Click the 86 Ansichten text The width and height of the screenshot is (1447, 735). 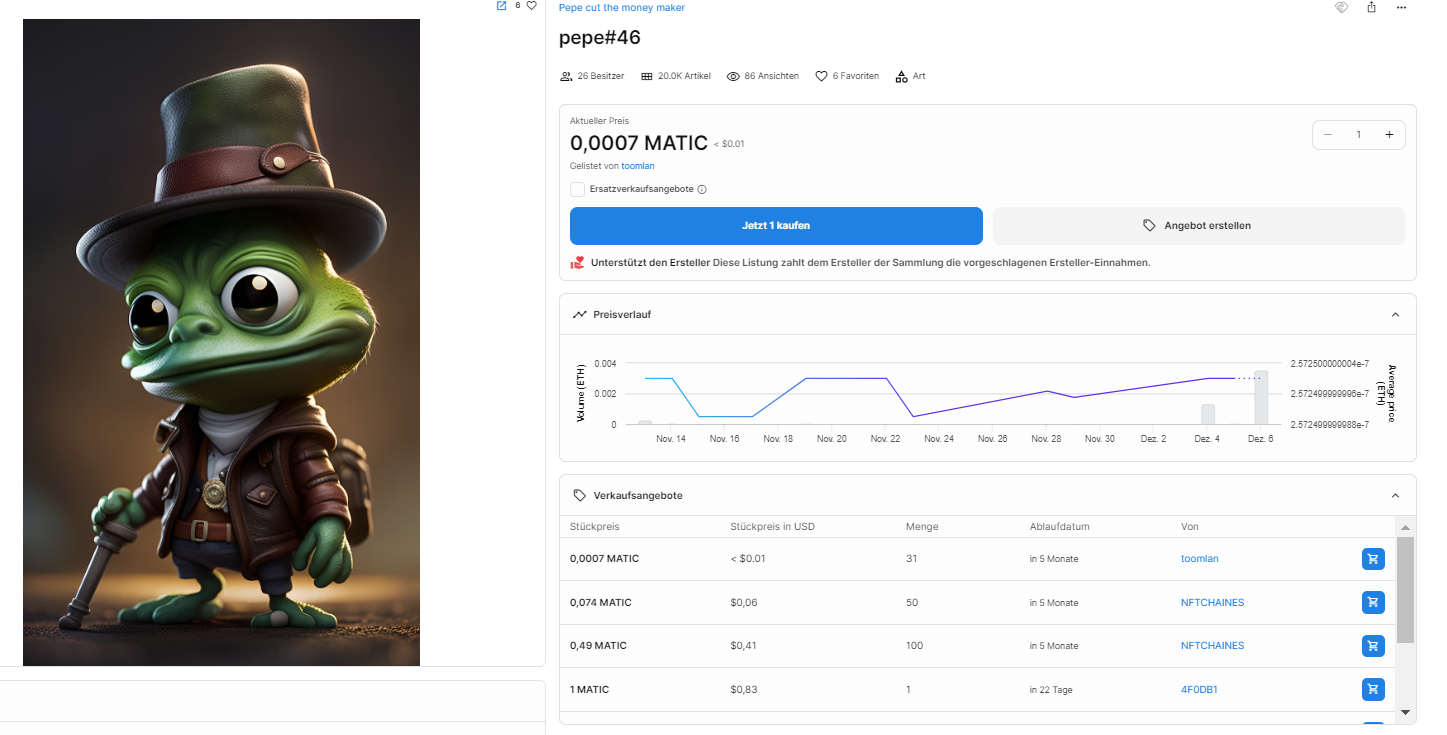click(x=771, y=76)
